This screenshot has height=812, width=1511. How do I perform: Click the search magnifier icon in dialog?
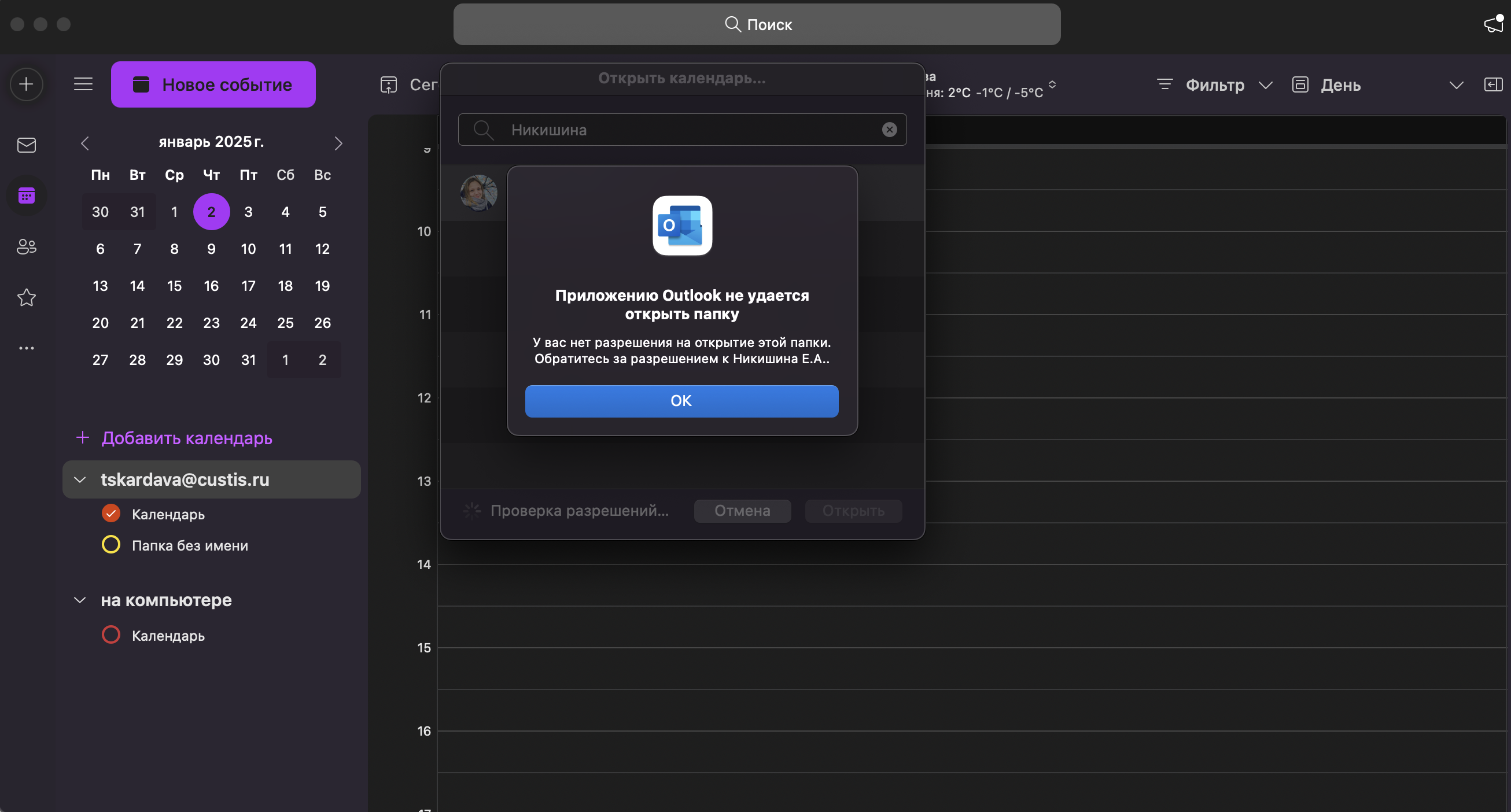(483, 130)
